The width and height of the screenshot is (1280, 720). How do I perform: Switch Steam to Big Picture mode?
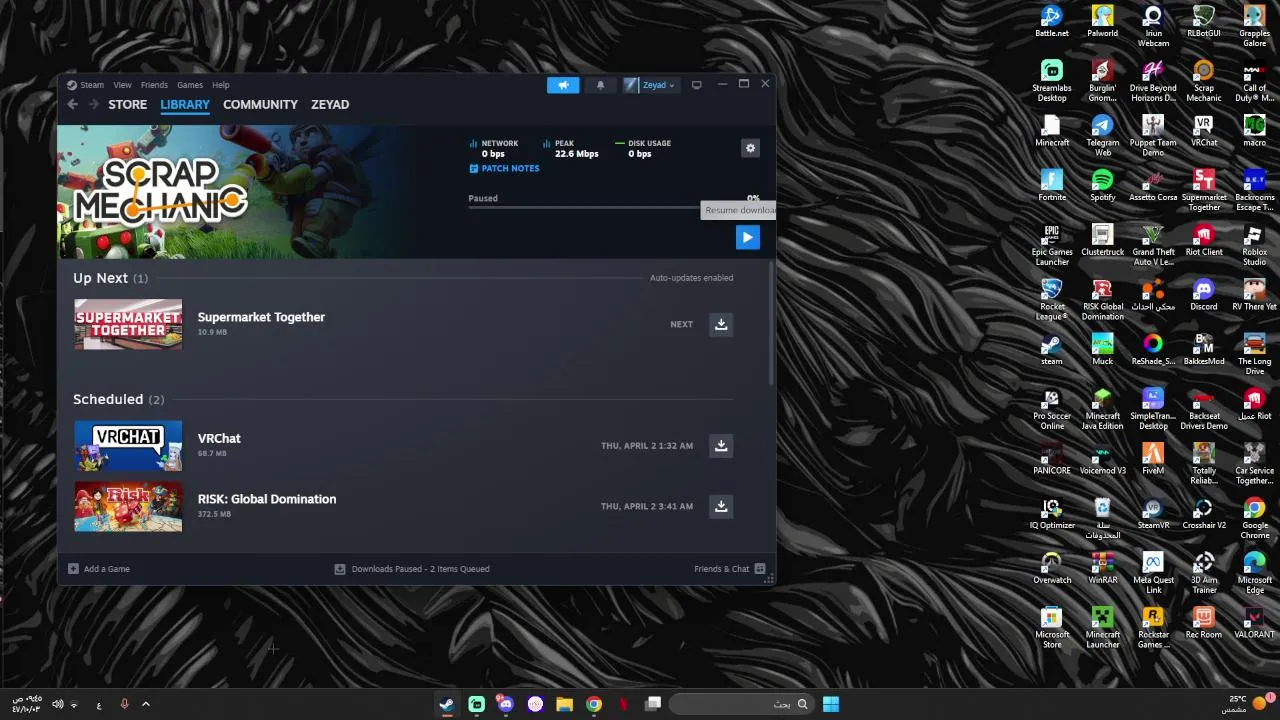[697, 85]
